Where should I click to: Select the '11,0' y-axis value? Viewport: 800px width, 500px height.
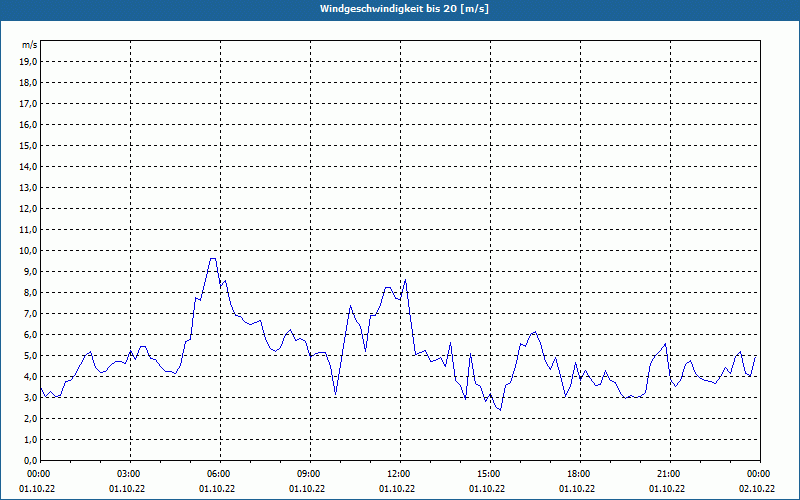(28, 230)
